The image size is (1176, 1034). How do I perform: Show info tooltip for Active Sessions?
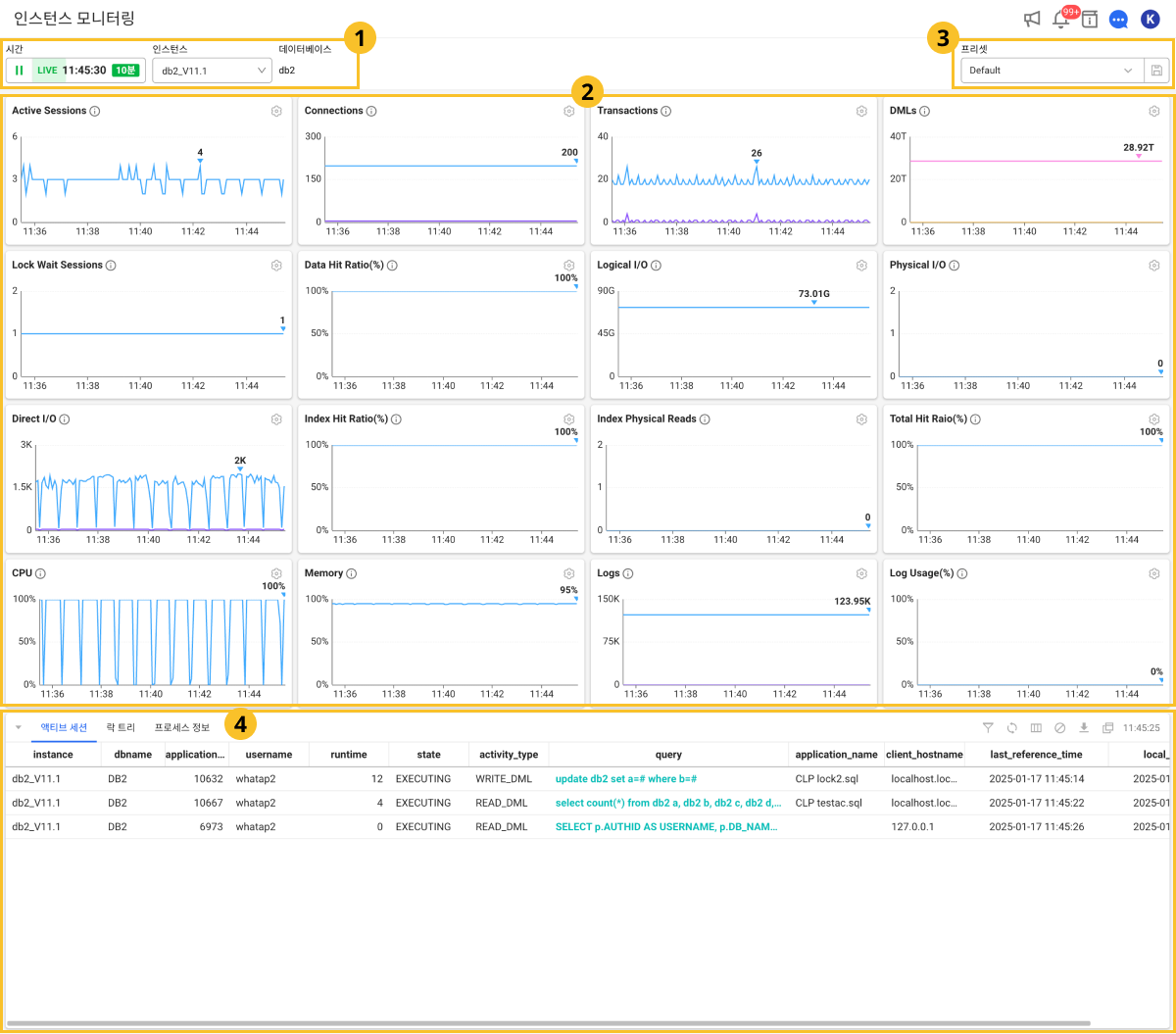[x=95, y=112]
